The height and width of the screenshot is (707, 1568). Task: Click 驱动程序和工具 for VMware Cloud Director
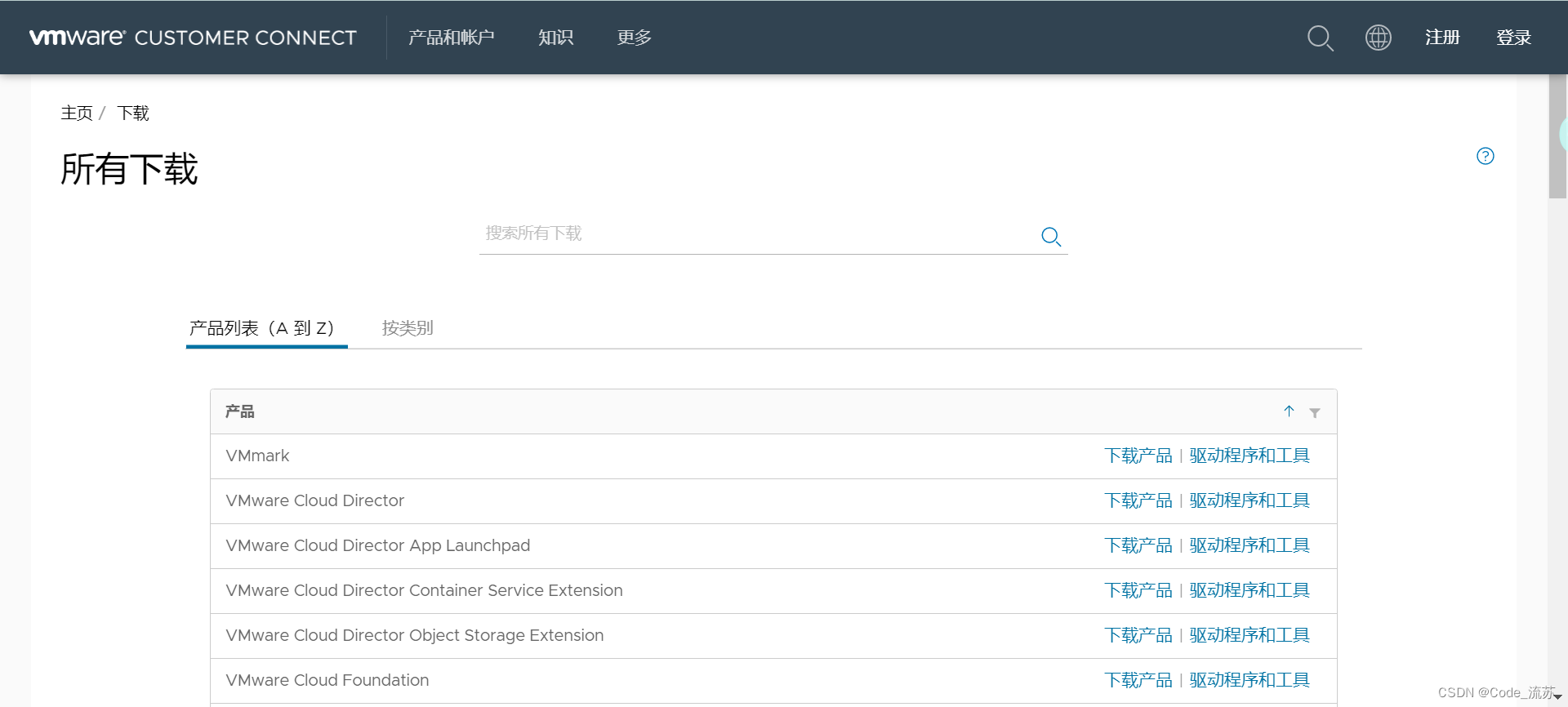pyautogui.click(x=1249, y=500)
